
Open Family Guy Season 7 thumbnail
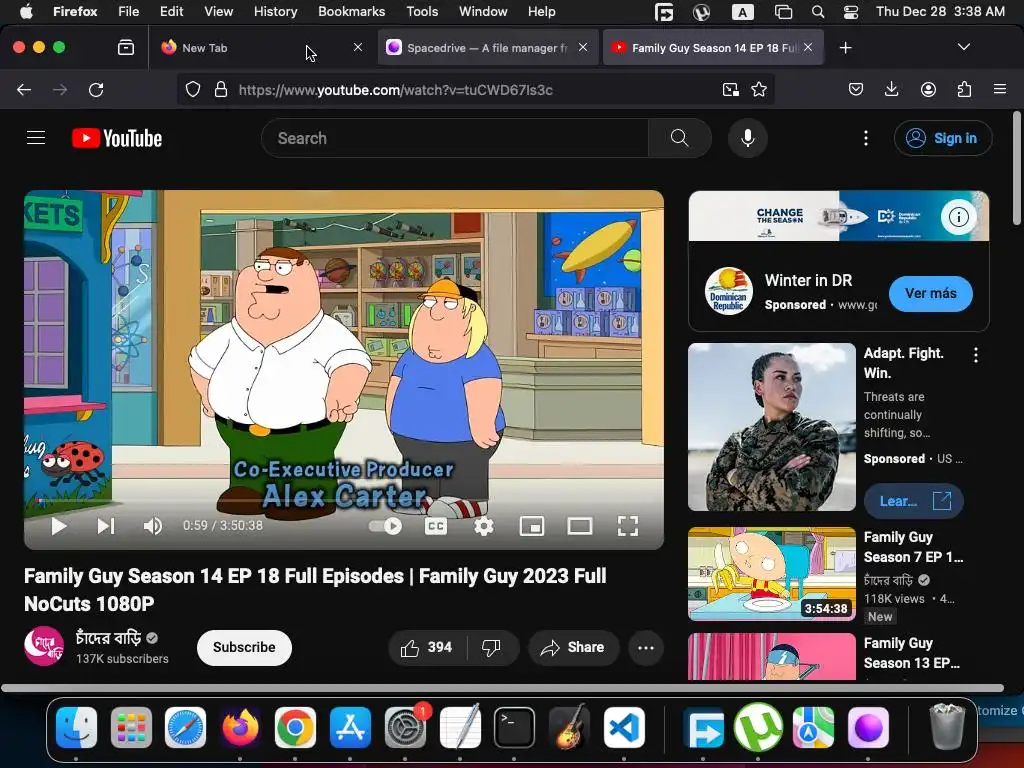(x=771, y=573)
